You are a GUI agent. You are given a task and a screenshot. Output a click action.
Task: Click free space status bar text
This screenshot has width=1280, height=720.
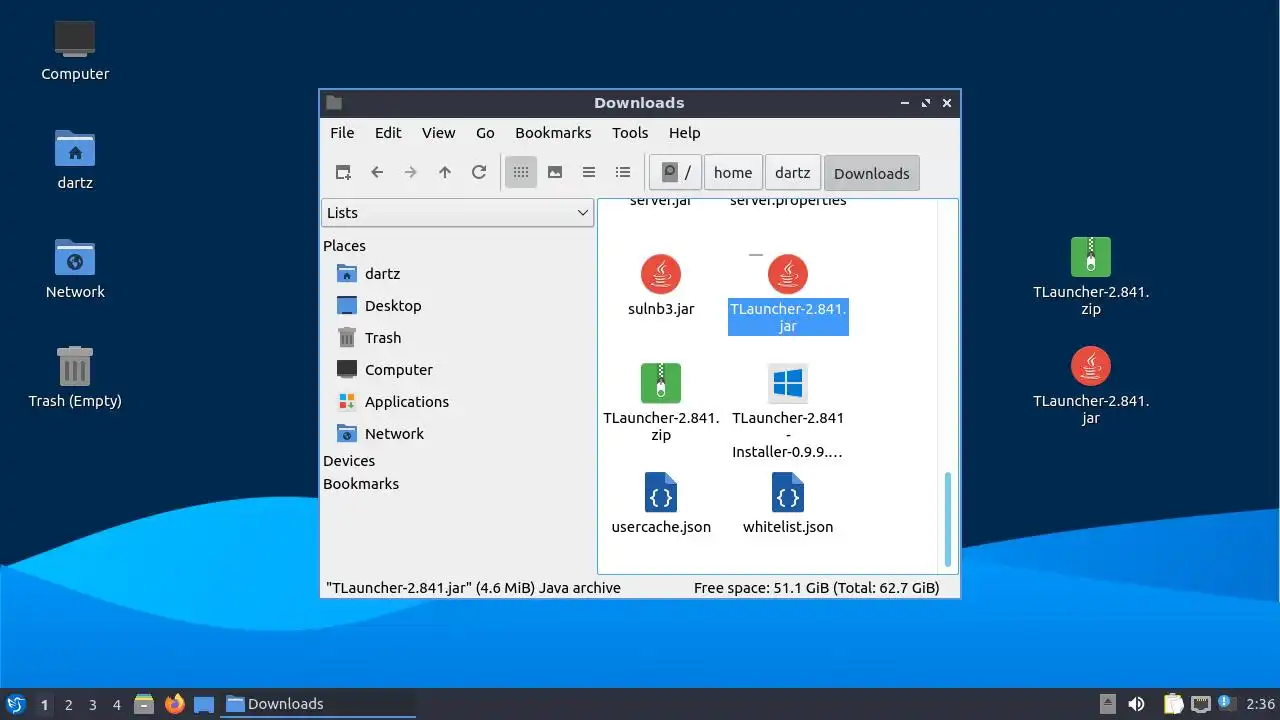pos(816,587)
